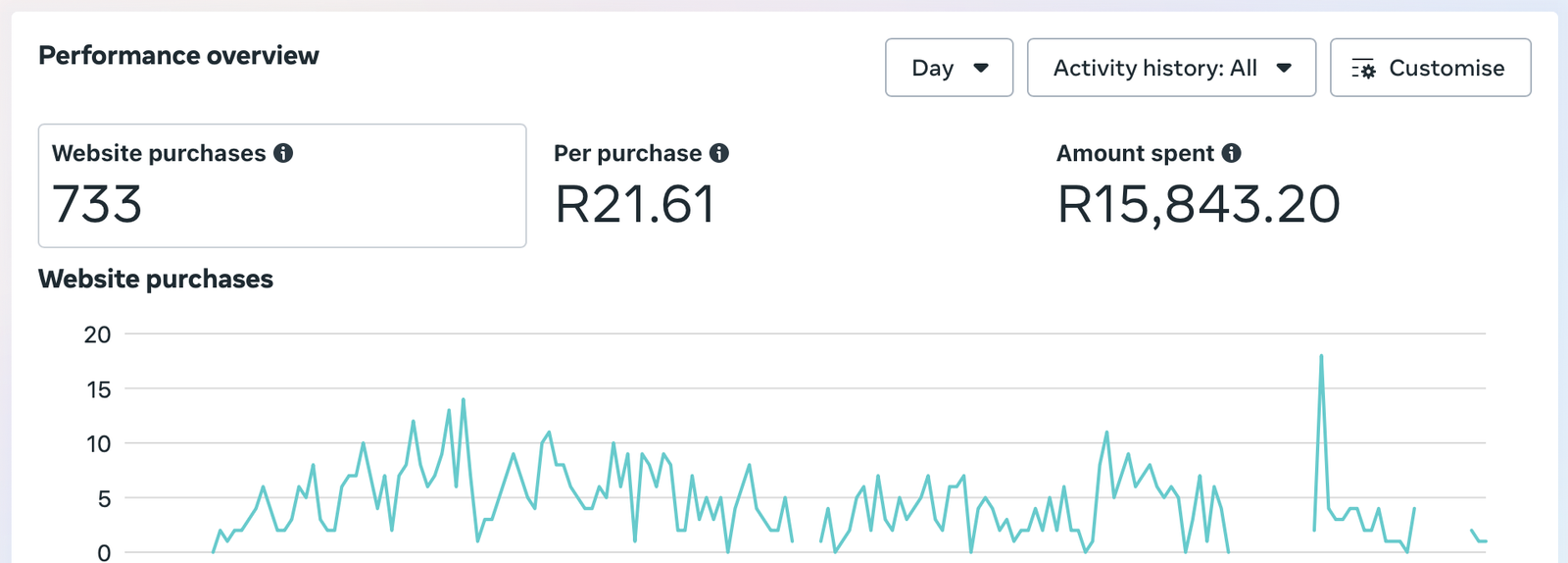Click the Amount spent info icon
1568x563 pixels.
[x=1232, y=153]
